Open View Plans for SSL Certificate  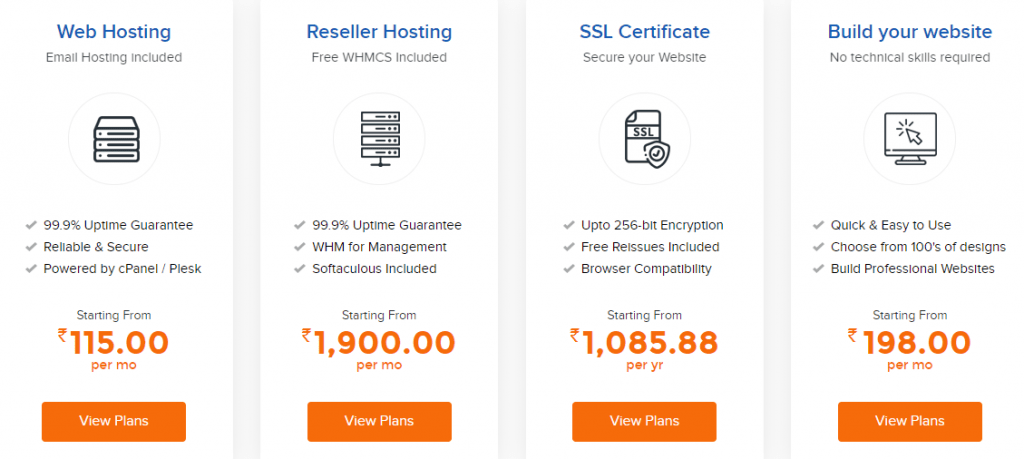tap(645, 421)
